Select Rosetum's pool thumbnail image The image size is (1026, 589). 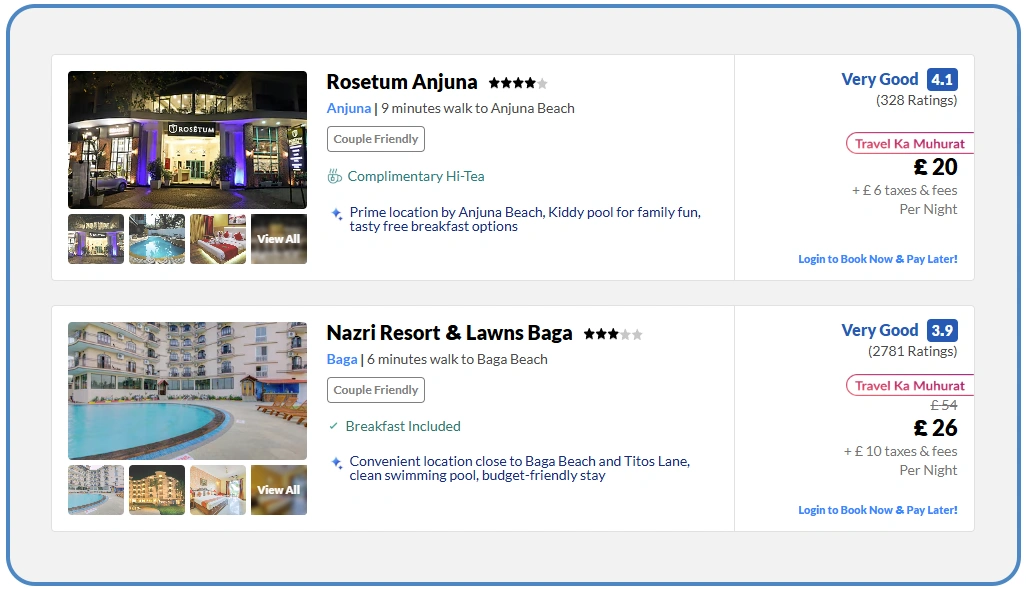click(x=157, y=239)
